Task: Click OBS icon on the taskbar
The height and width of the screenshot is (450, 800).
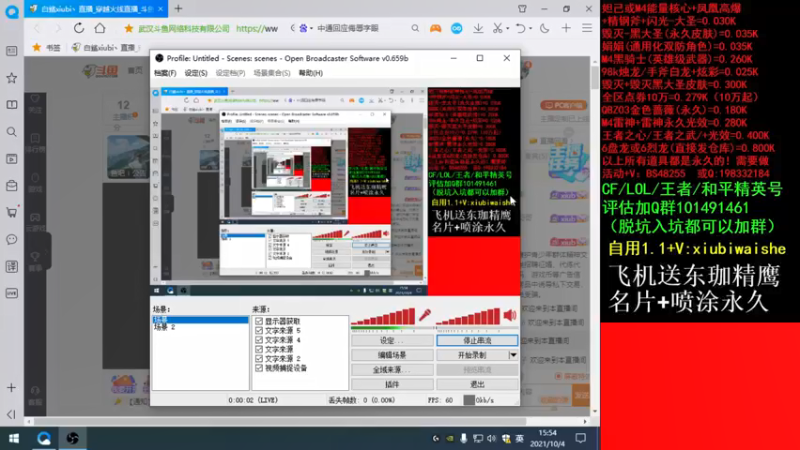Action: point(72,438)
